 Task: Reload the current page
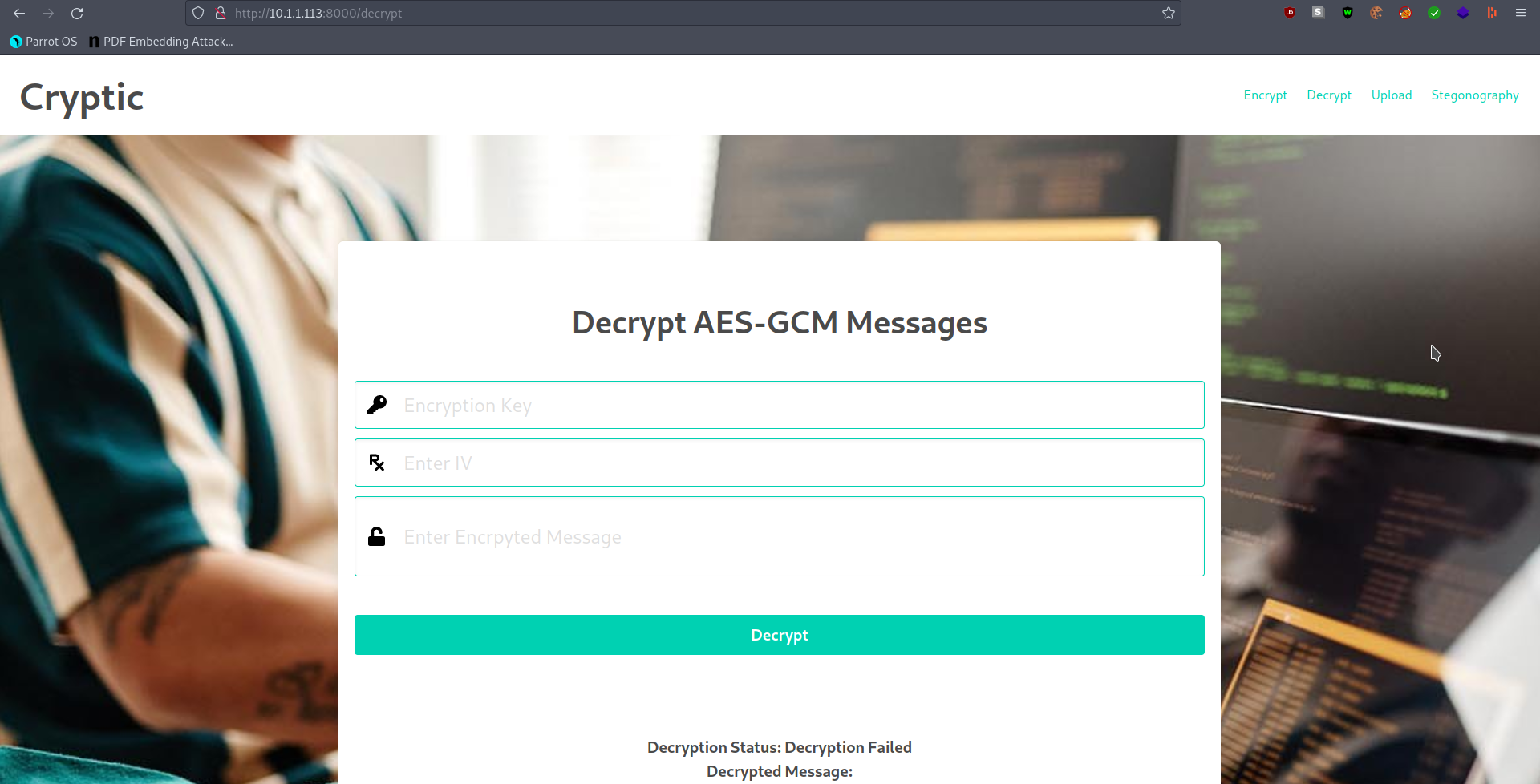point(77,14)
